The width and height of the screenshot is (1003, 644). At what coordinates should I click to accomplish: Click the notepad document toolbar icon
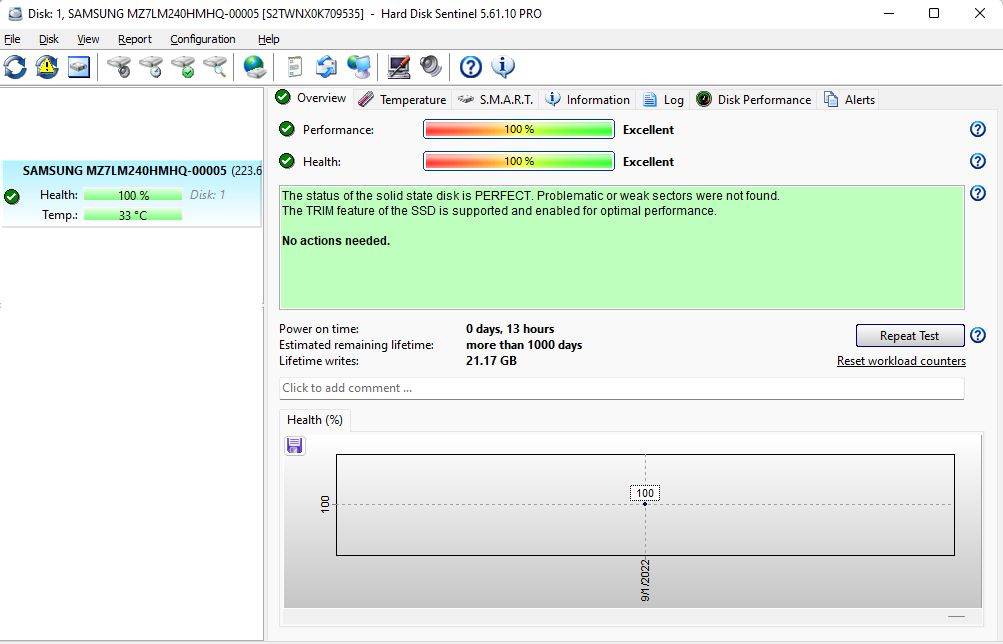point(294,67)
